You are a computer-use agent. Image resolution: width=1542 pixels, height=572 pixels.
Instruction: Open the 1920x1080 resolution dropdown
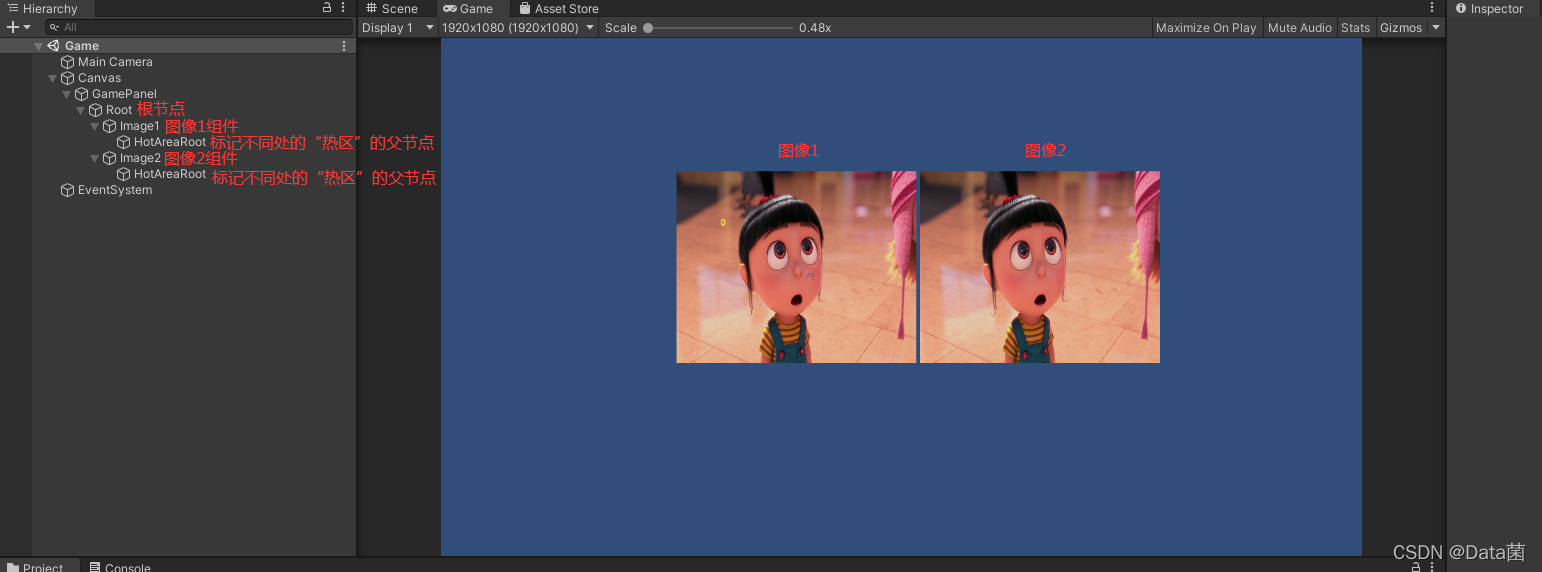[x=518, y=28]
